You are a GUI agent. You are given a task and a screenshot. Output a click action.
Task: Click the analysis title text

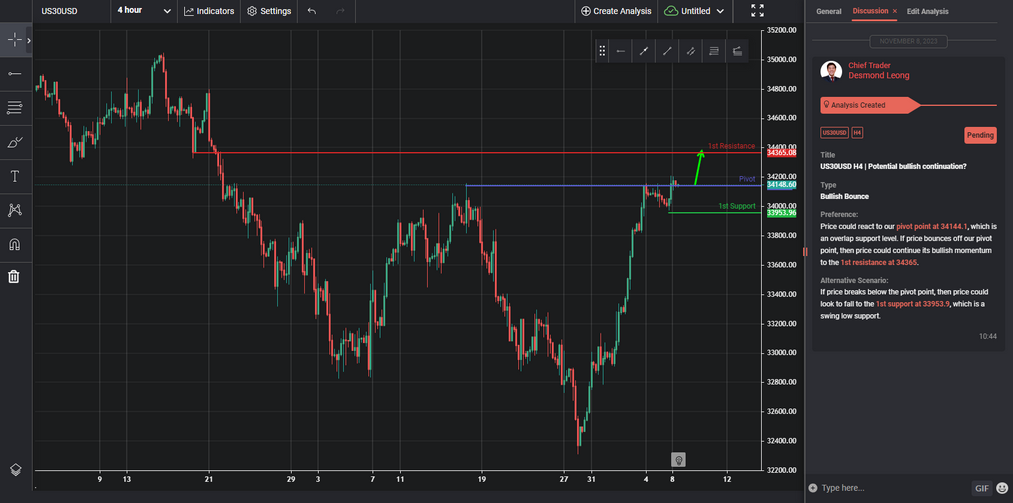(x=893, y=167)
